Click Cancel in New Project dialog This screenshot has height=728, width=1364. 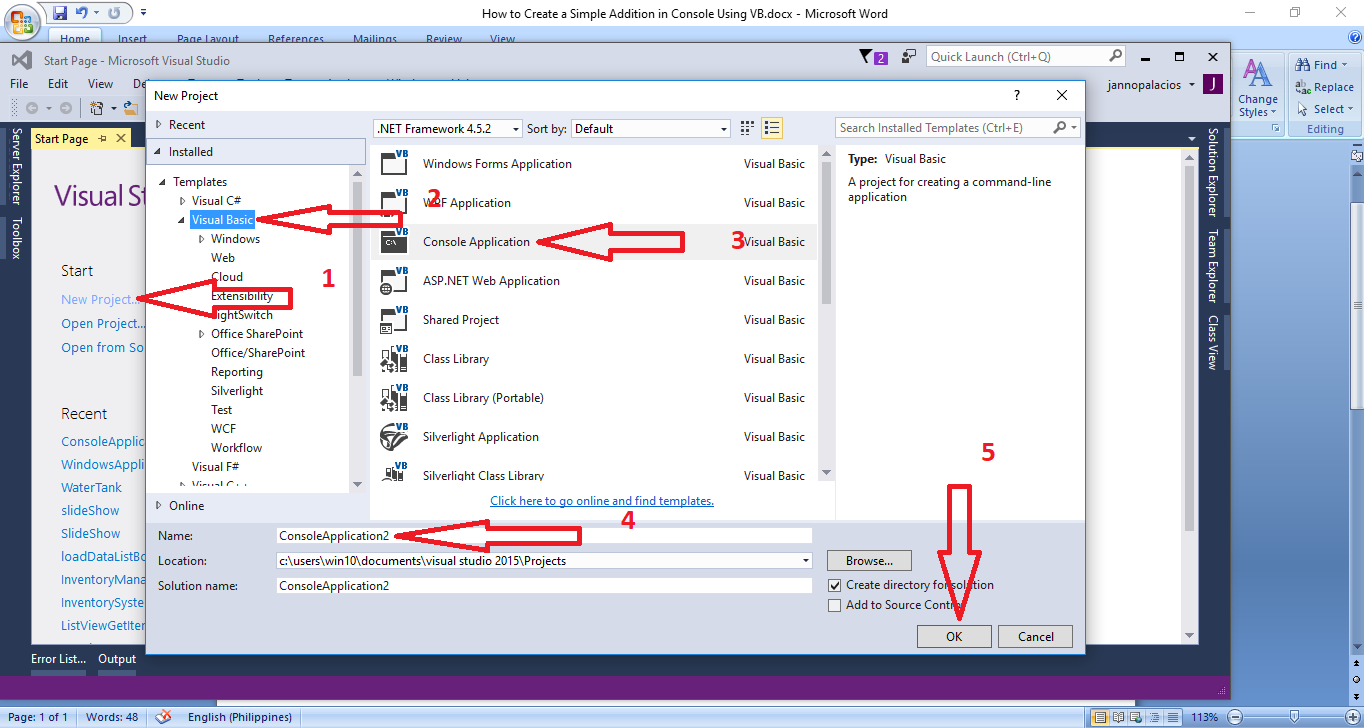(1036, 636)
